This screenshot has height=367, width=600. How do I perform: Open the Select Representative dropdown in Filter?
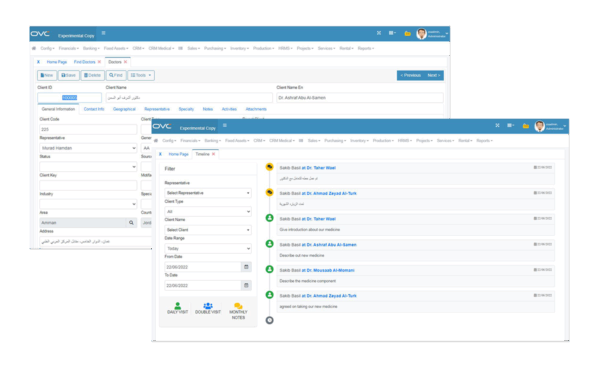(x=208, y=193)
